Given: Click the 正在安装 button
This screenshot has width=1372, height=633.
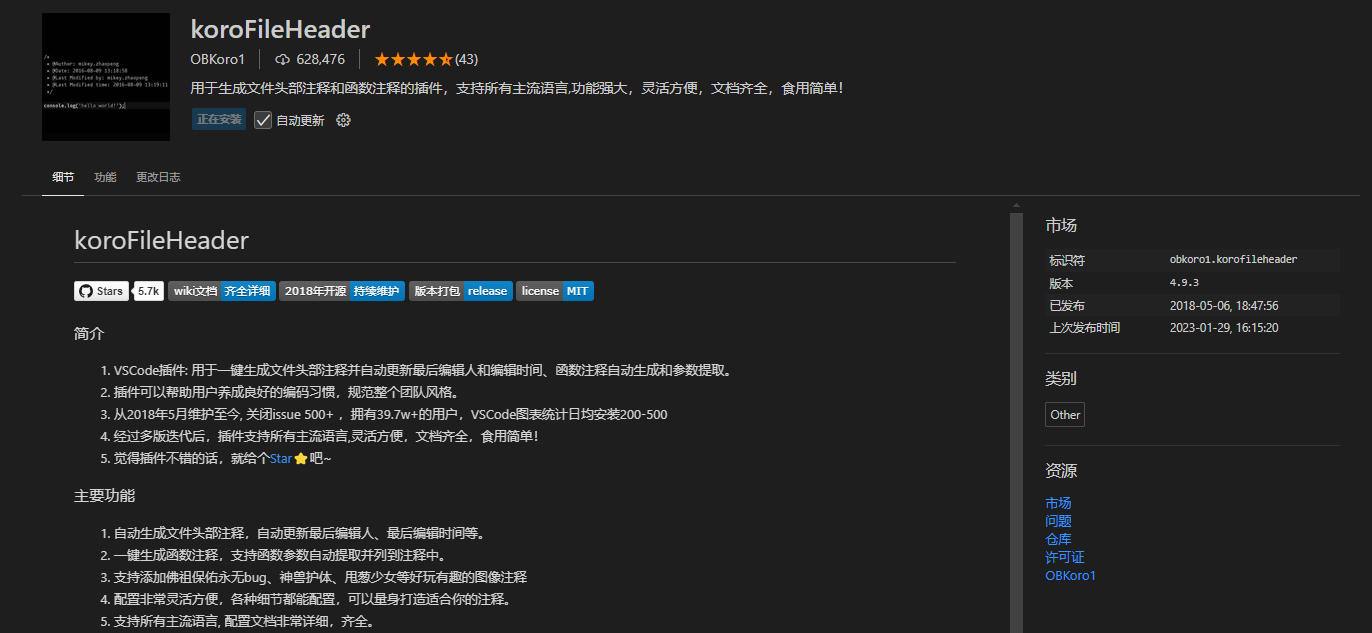Looking at the screenshot, I should pos(219,119).
